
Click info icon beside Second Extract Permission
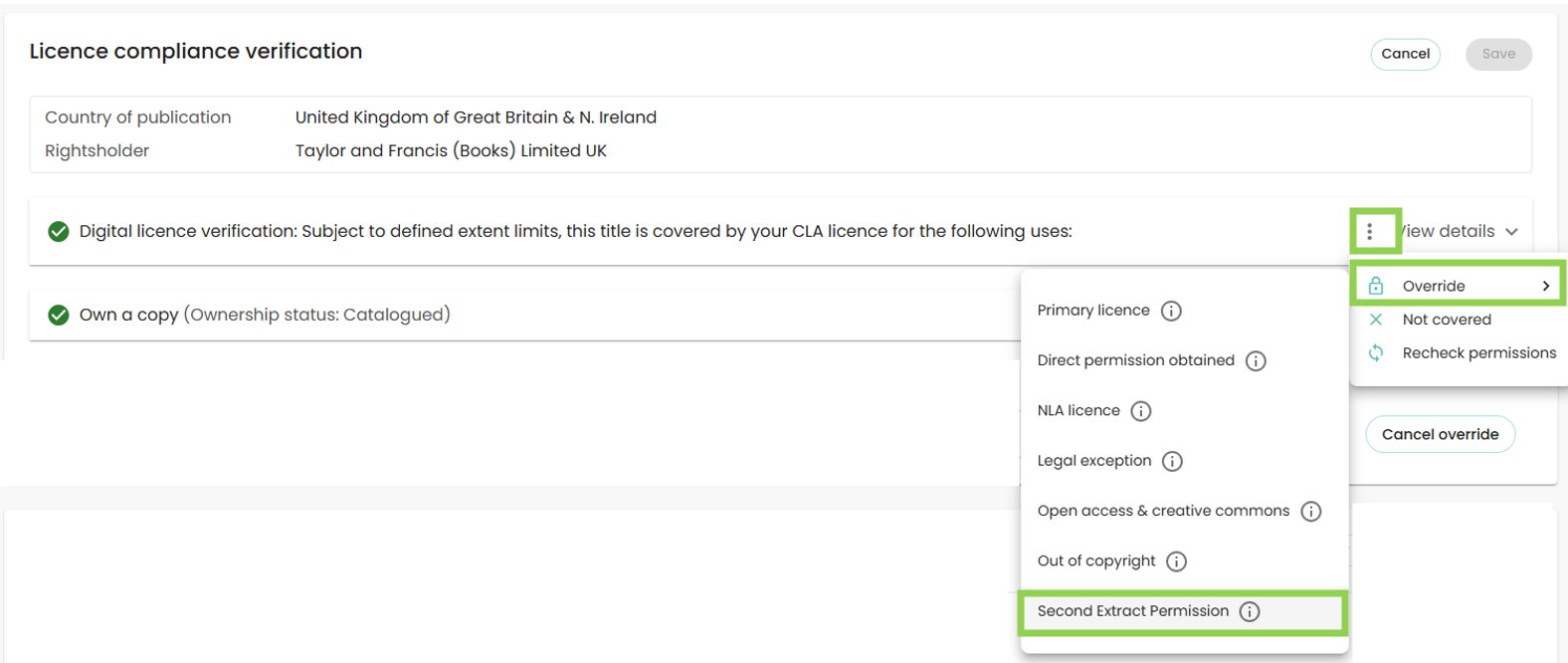tap(1250, 611)
